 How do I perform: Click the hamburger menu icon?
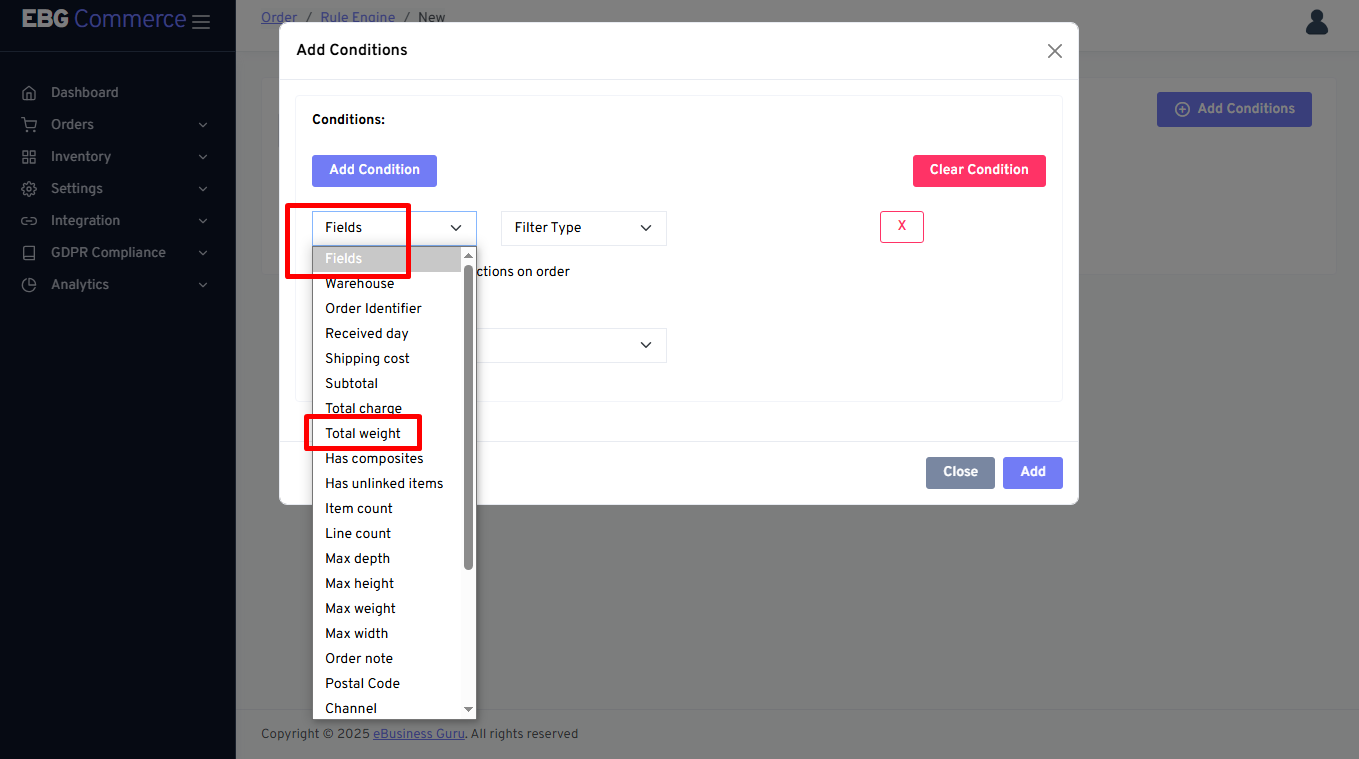coord(200,21)
